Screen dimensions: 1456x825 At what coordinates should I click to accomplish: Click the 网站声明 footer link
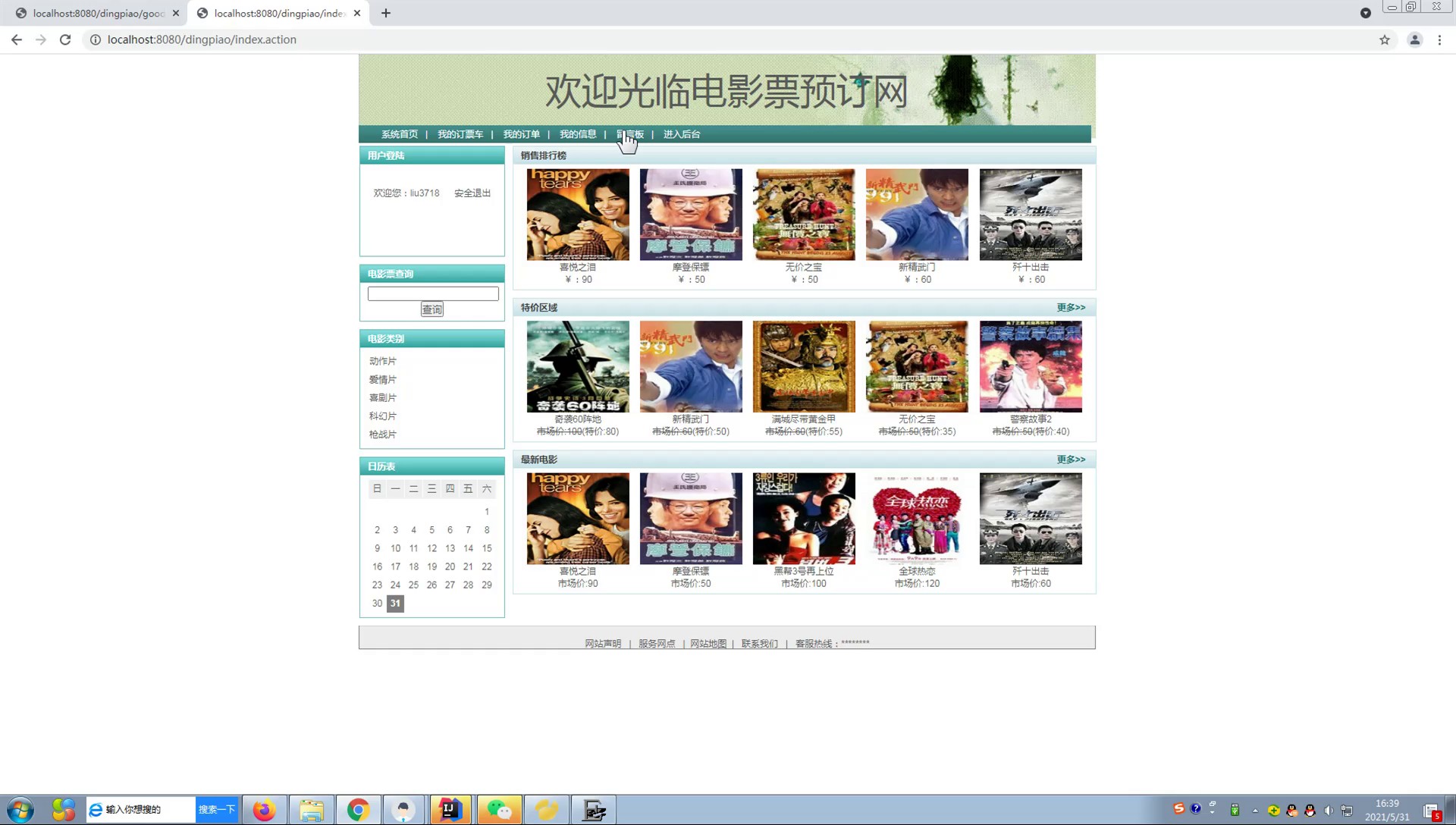point(603,644)
